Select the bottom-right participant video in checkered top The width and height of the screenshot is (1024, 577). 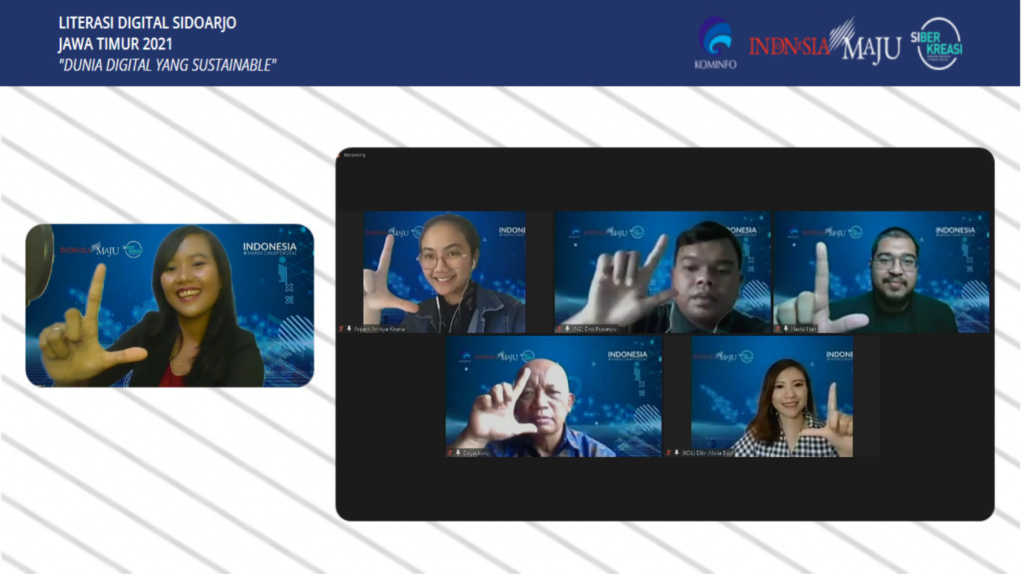point(771,396)
